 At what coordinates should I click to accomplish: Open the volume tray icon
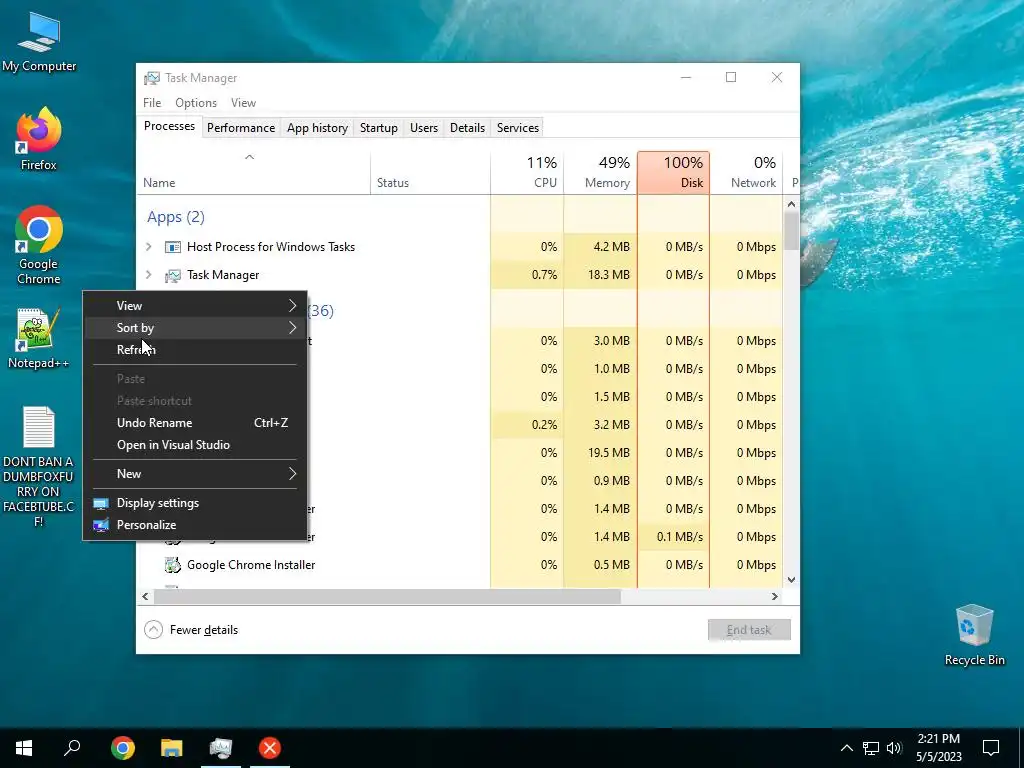click(894, 748)
